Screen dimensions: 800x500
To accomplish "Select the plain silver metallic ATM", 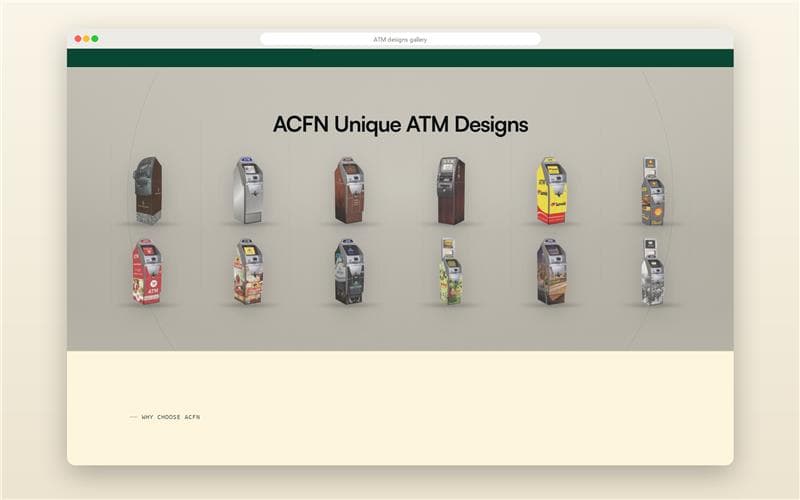I will pos(248,190).
